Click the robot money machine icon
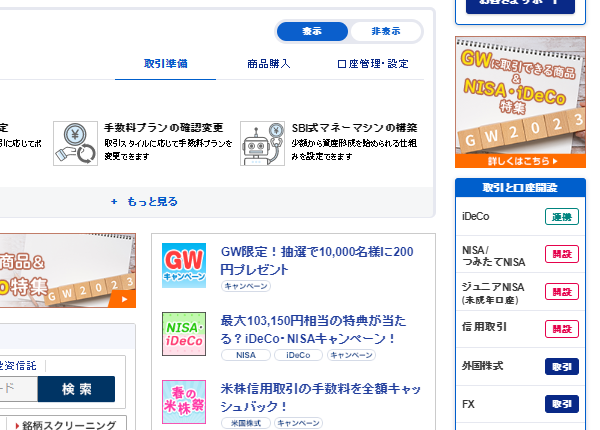 262,143
